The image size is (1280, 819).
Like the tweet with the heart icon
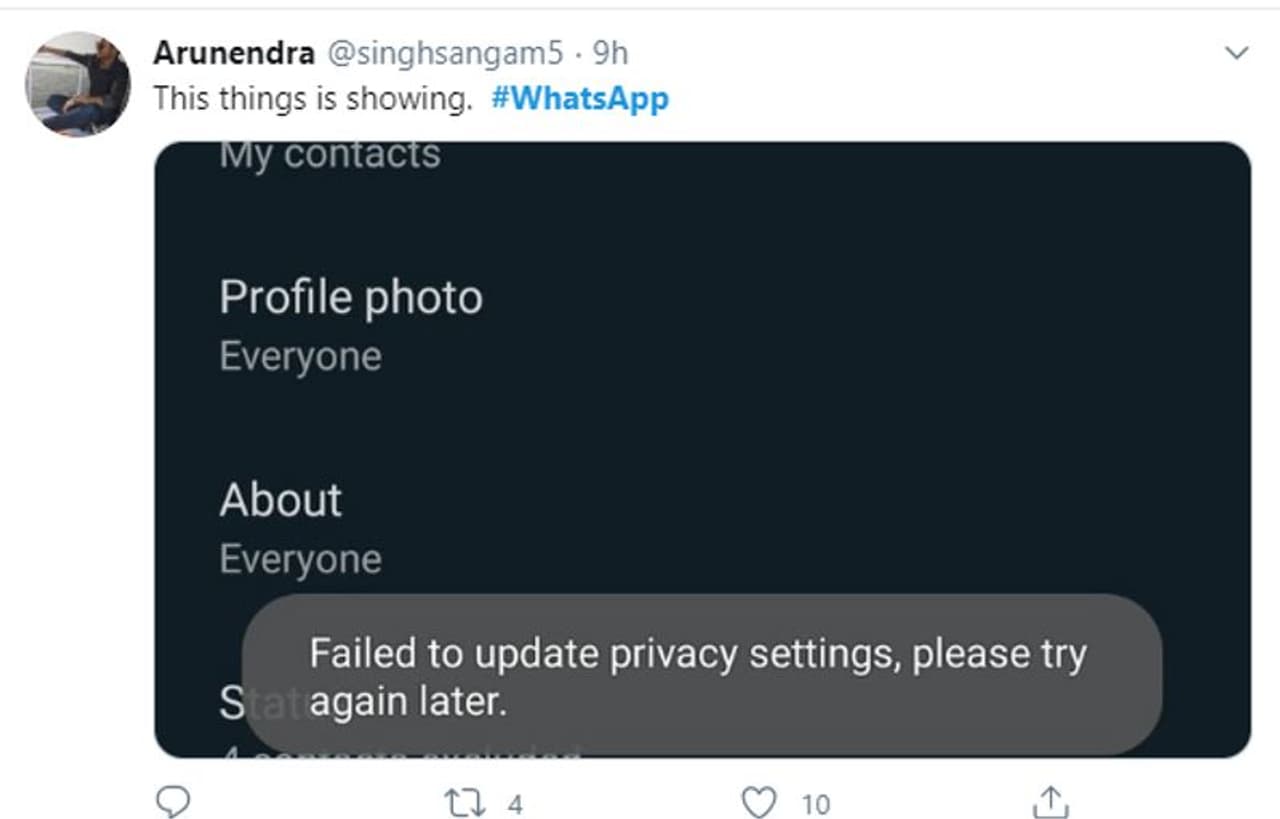[x=760, y=802]
